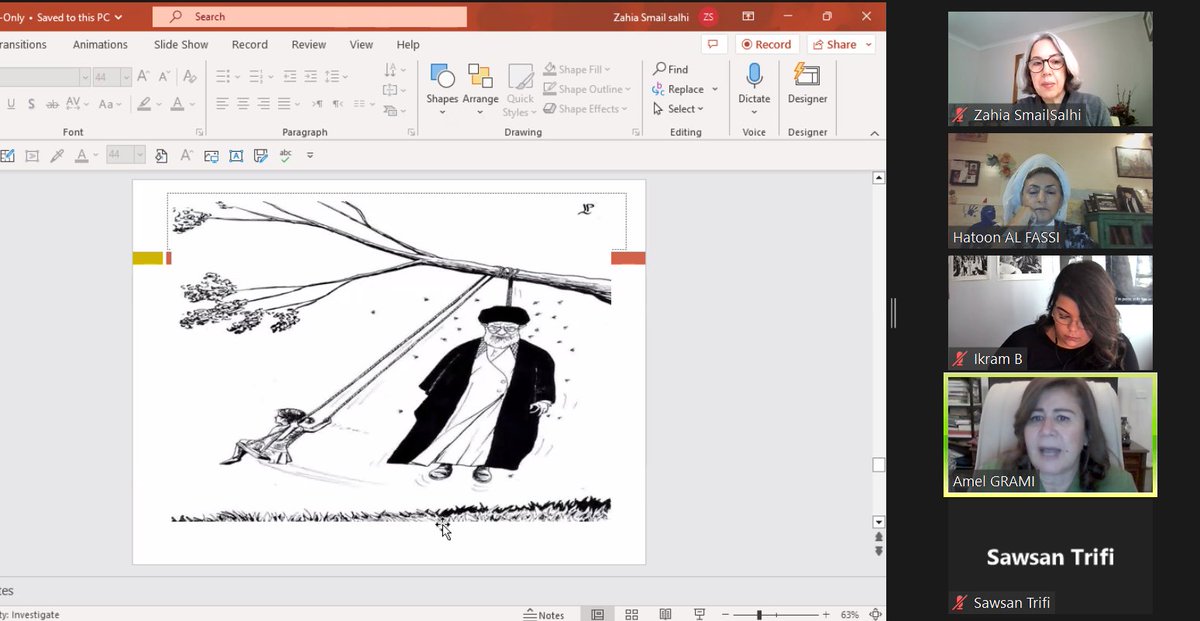
Task: Open Change Case Aa dropdown
Action: (111, 104)
